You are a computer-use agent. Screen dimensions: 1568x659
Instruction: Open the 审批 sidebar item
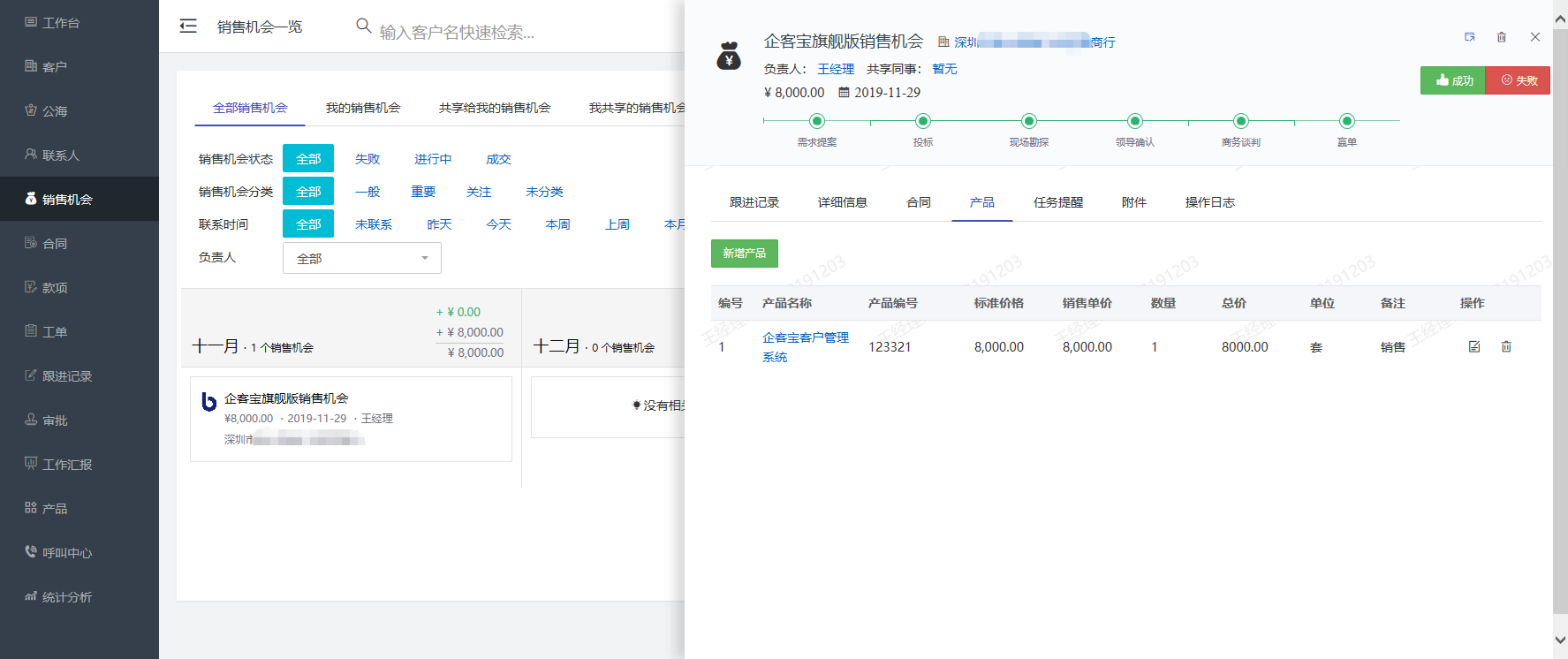80,420
